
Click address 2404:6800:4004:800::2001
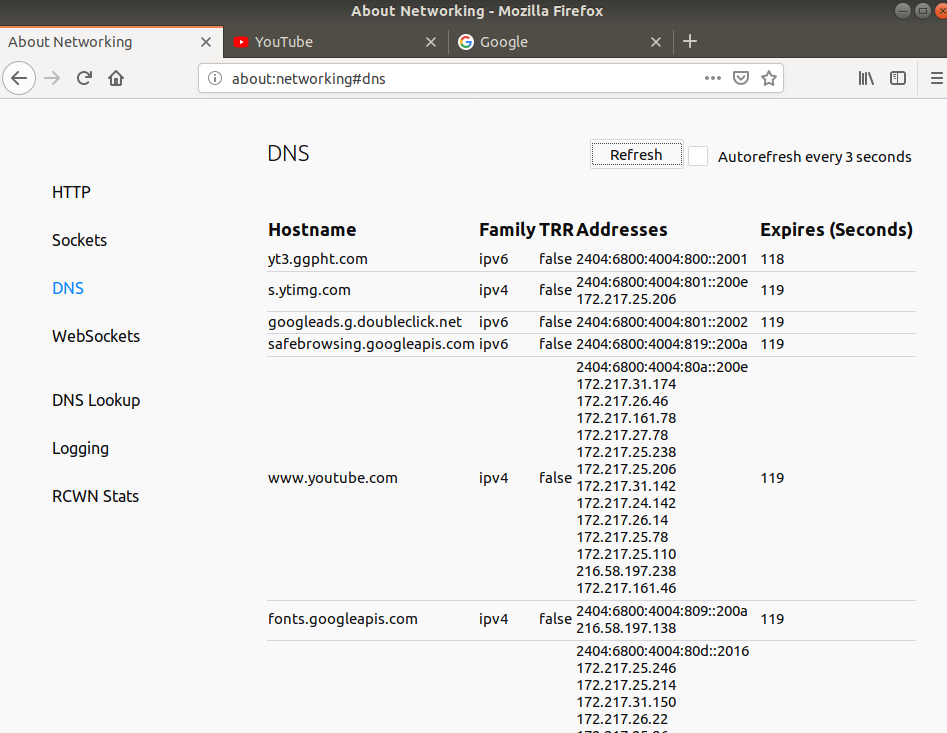click(662, 259)
